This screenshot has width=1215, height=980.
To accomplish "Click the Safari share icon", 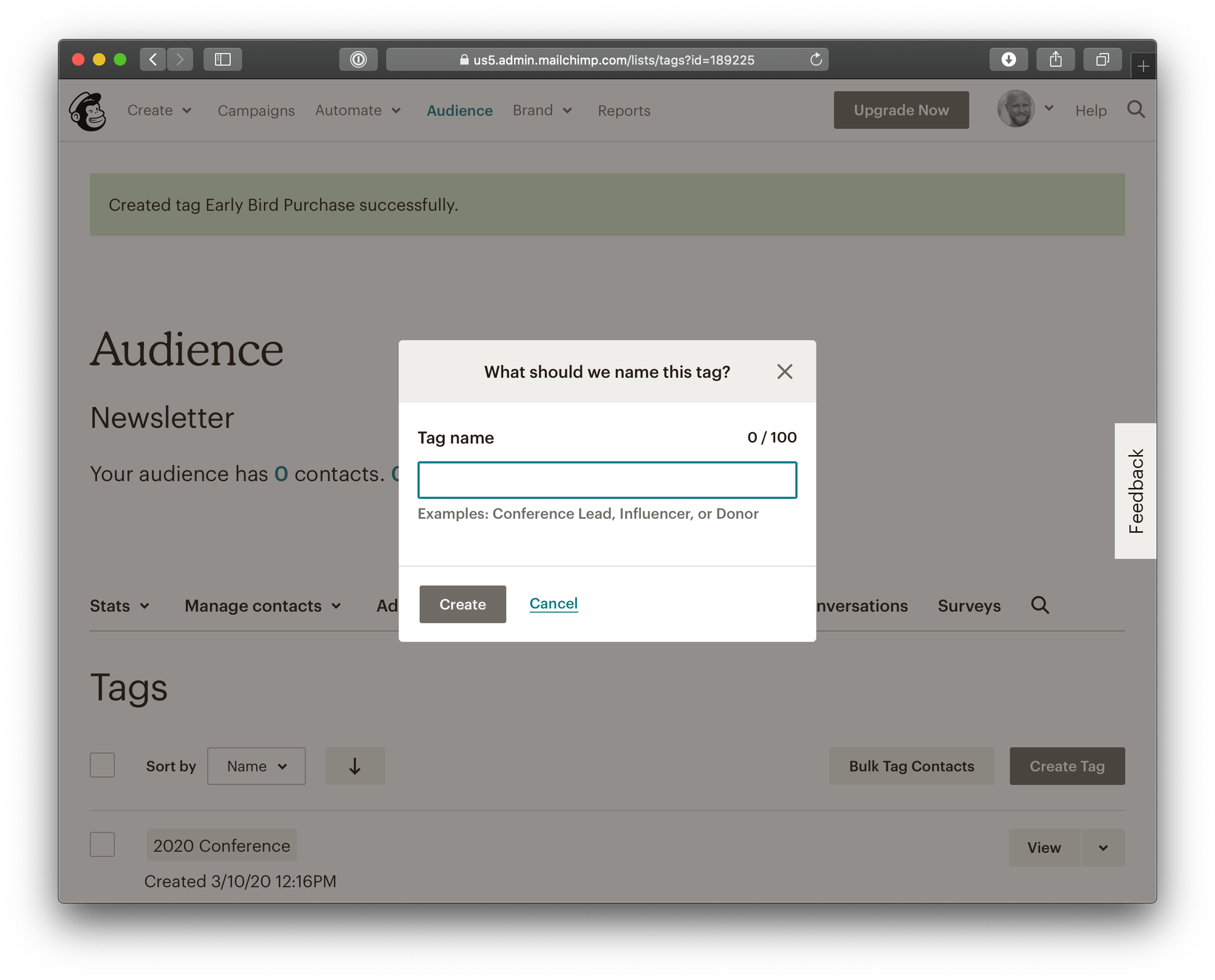I will pos(1055,60).
